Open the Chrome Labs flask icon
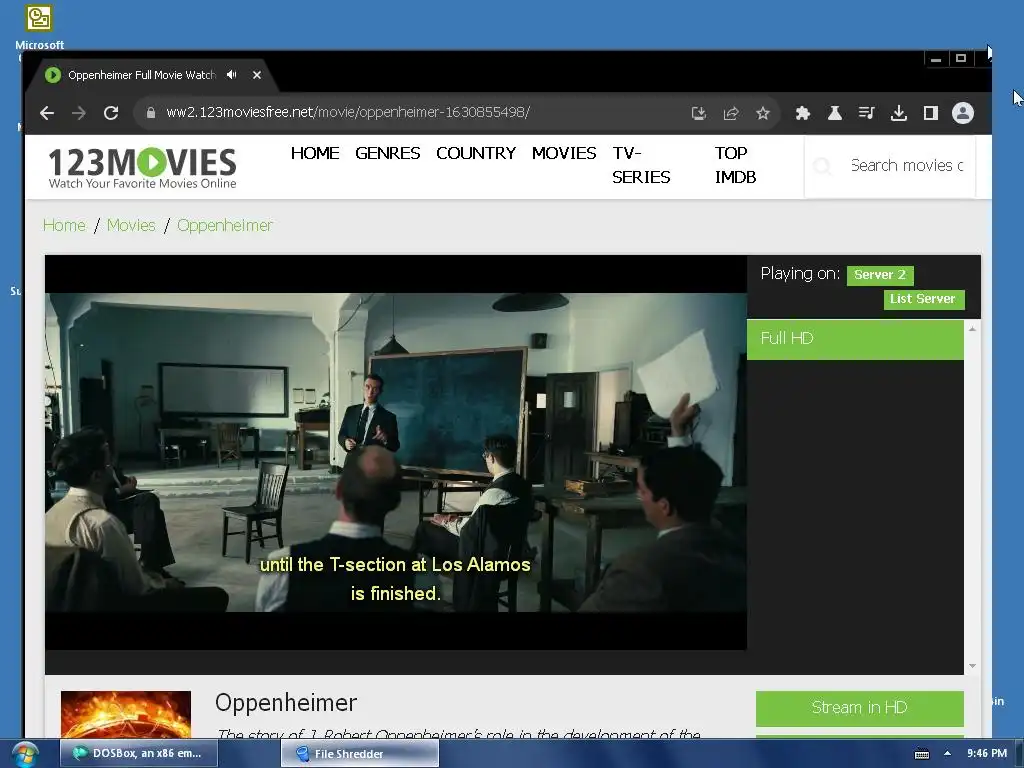This screenshot has height=768, width=1024. click(x=835, y=113)
